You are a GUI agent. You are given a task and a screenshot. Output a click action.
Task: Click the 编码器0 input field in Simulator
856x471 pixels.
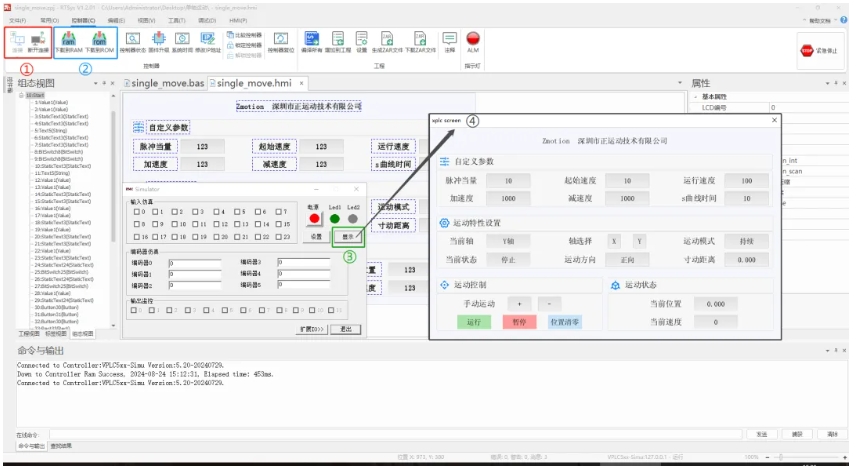point(195,263)
